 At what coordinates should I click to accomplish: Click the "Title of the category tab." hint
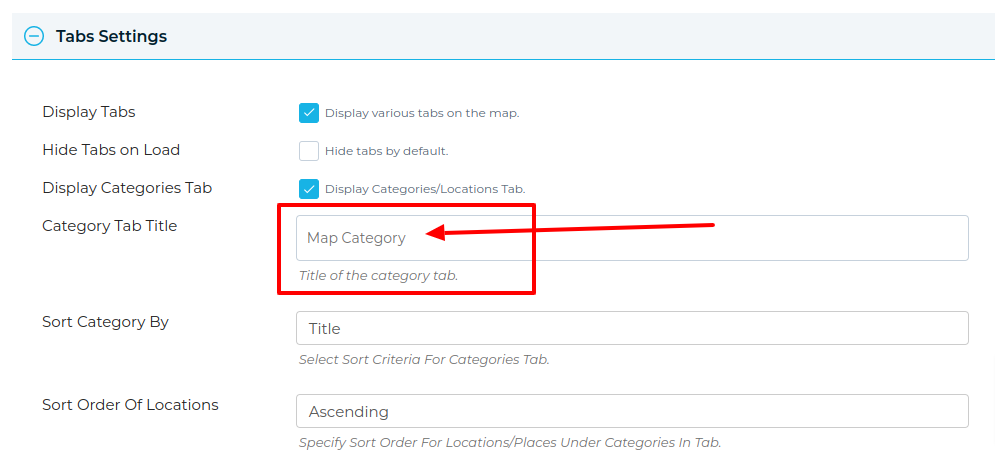click(378, 275)
